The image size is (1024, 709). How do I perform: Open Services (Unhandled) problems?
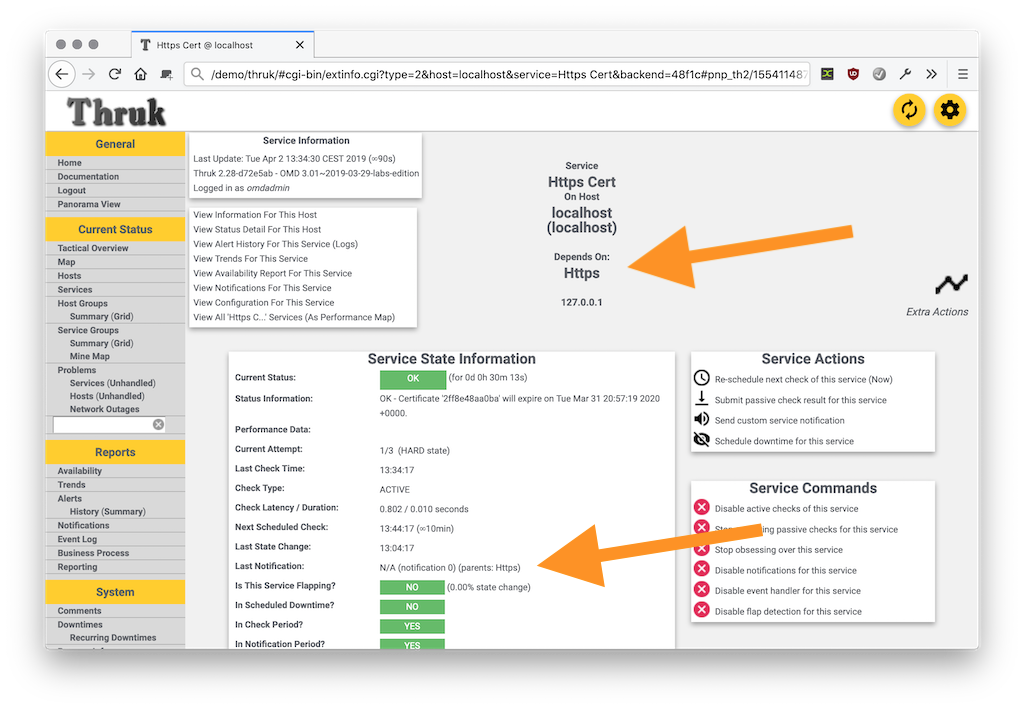pyautogui.click(x=112, y=383)
